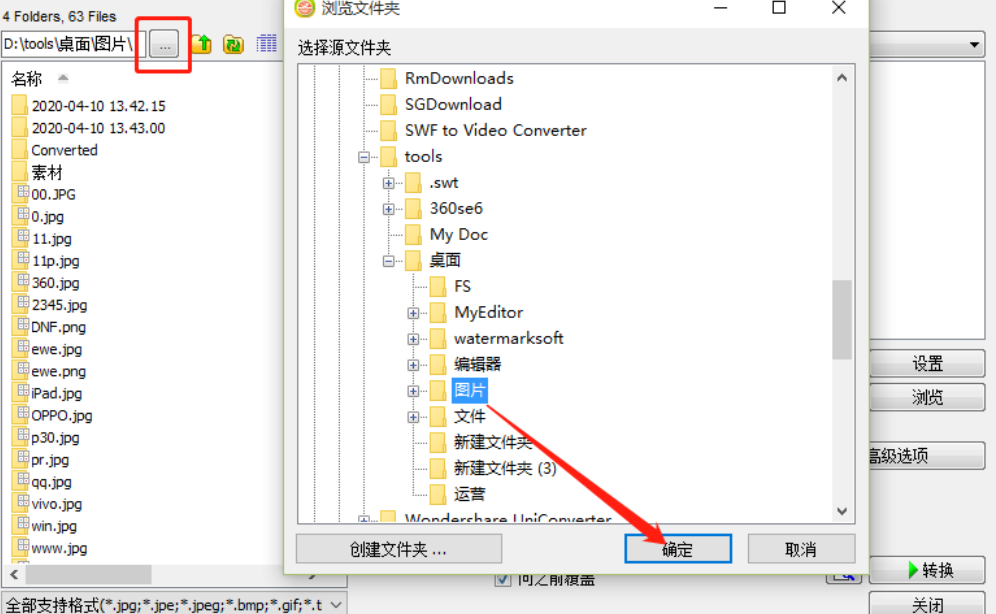This screenshot has height=614, width=996.
Task: Collapse the 桌面 folder node
Action: click(389, 261)
